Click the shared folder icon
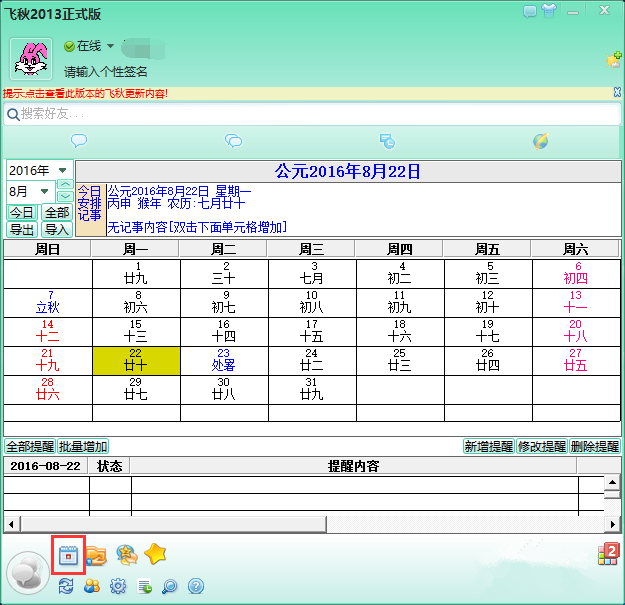Image resolution: width=625 pixels, height=605 pixels. pyautogui.click(x=96, y=555)
